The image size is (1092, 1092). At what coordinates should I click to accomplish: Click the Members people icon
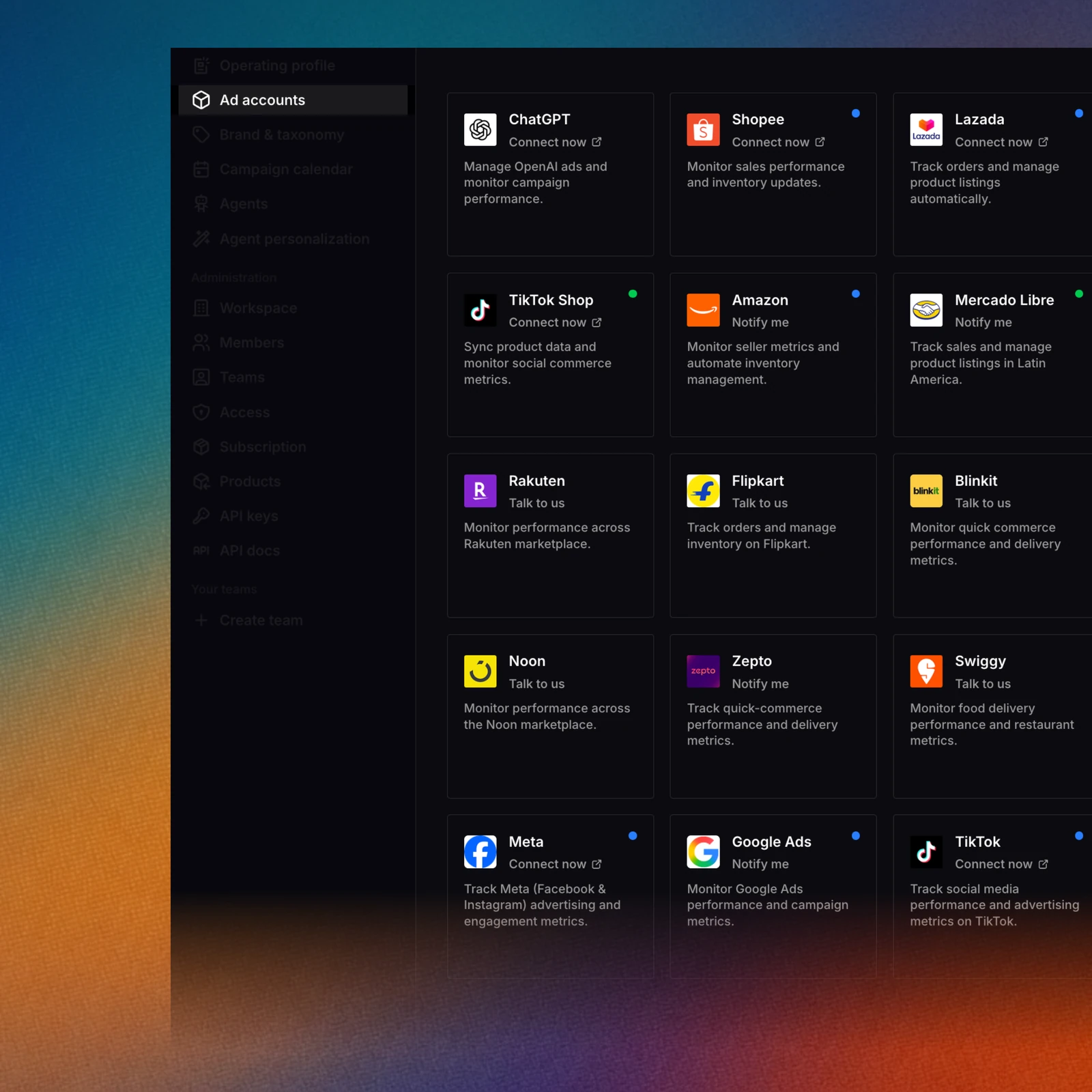click(x=201, y=343)
